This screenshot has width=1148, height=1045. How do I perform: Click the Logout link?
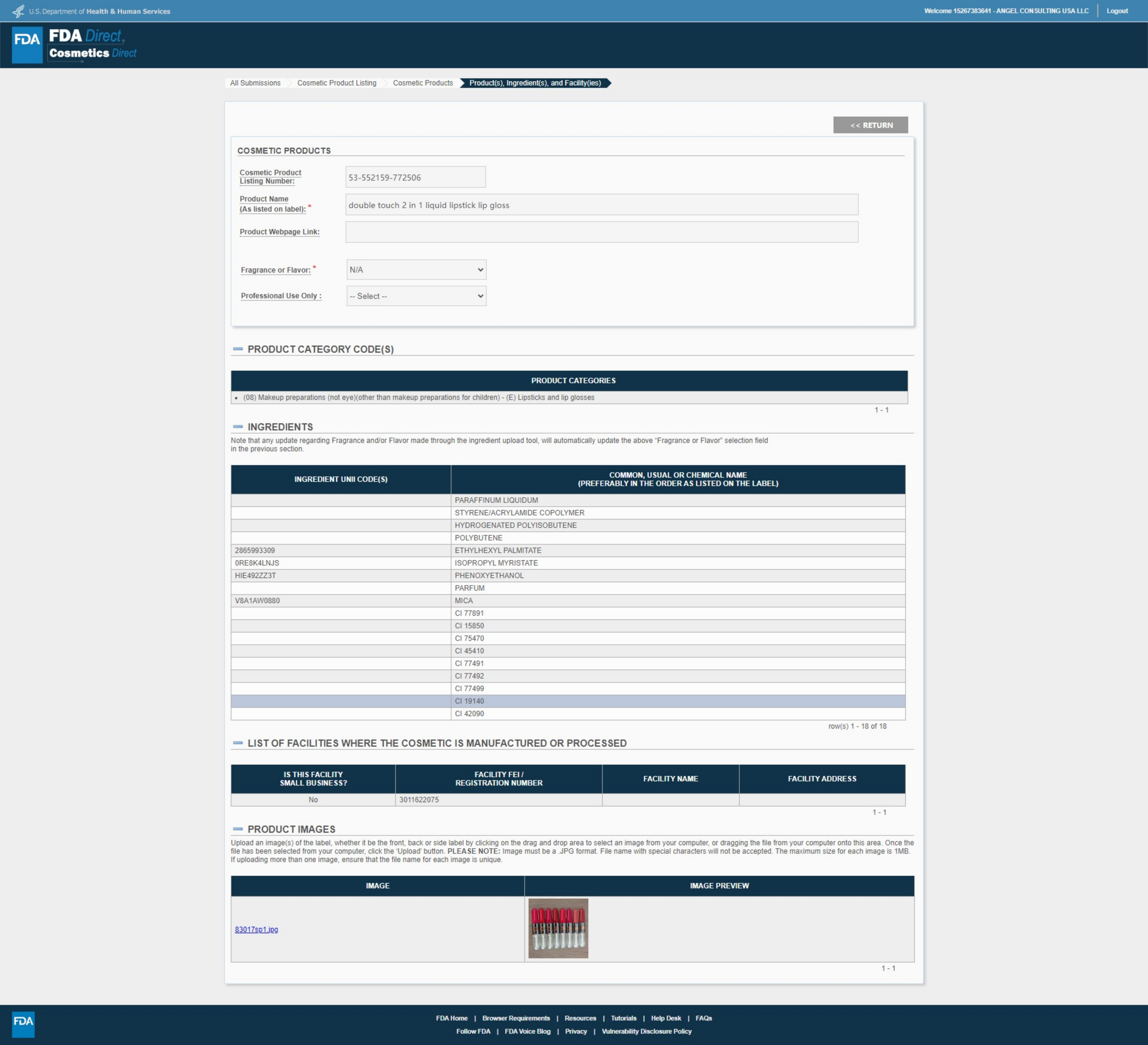tap(1117, 11)
